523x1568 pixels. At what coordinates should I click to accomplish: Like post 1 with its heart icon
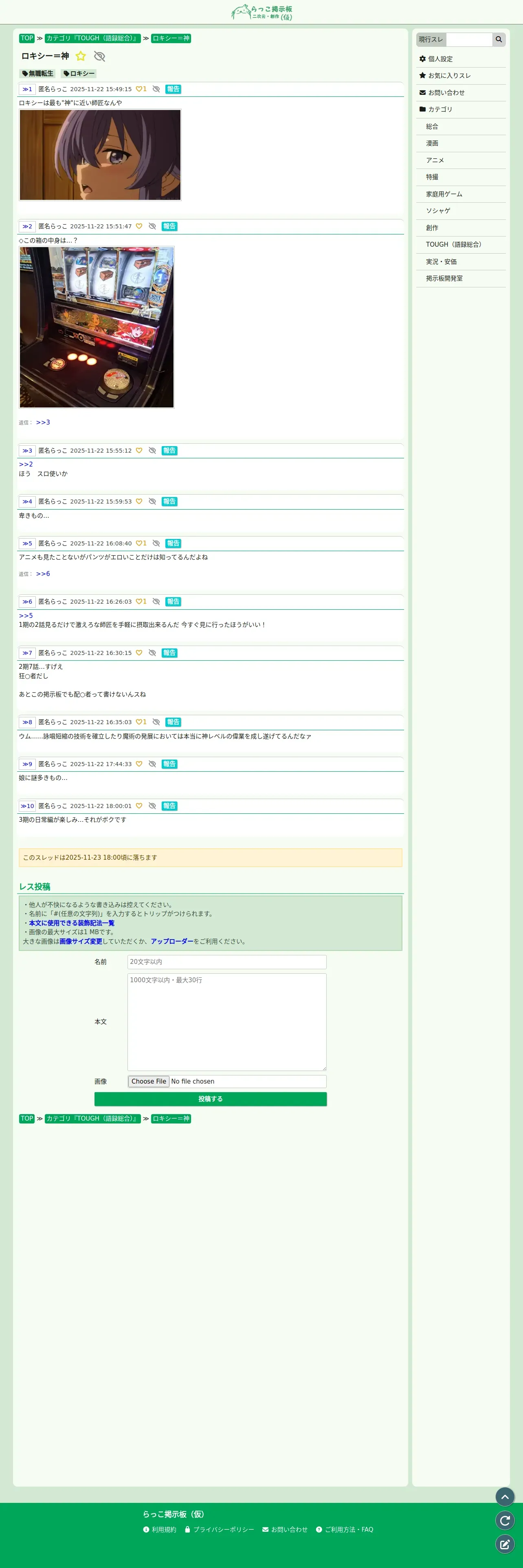pos(141,89)
